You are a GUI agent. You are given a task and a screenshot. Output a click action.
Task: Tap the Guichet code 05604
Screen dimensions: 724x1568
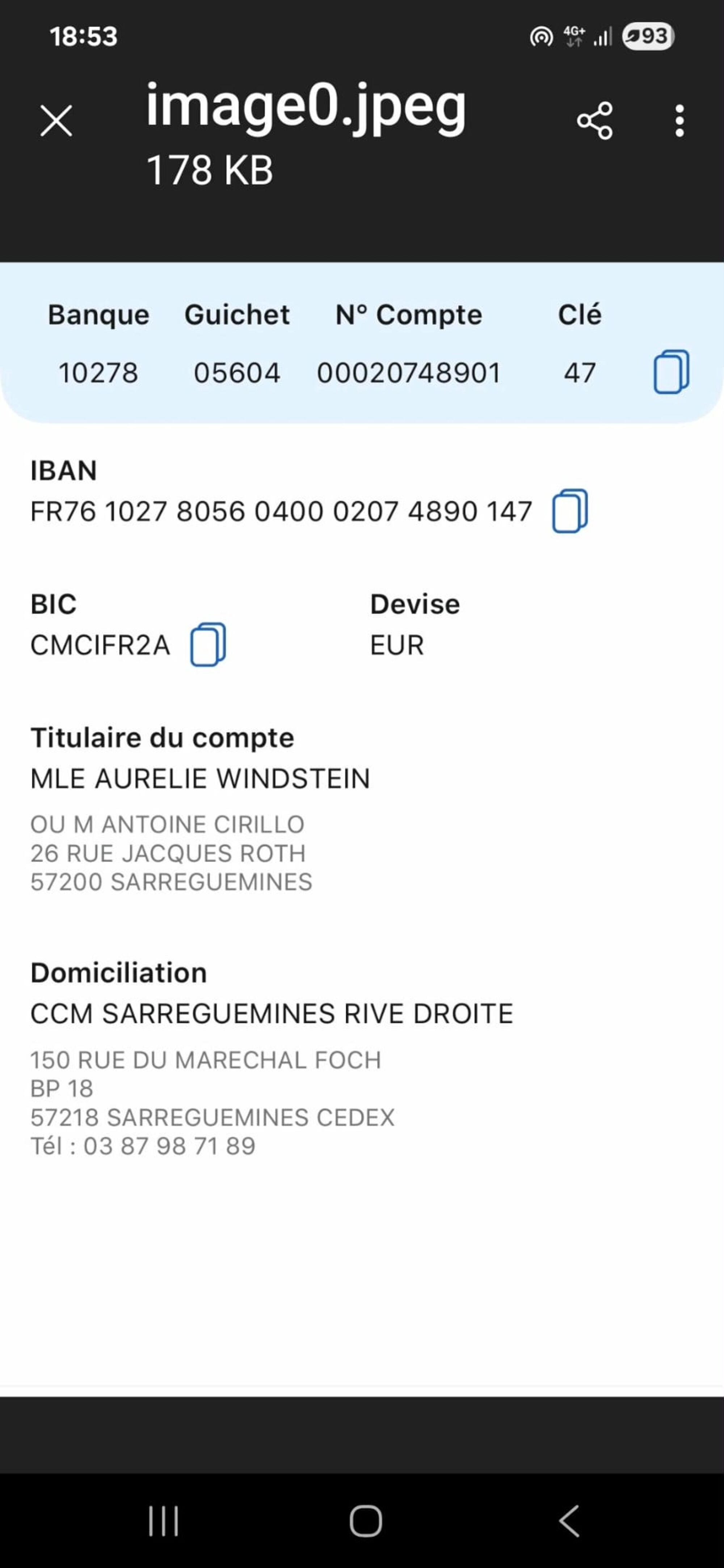tap(237, 372)
